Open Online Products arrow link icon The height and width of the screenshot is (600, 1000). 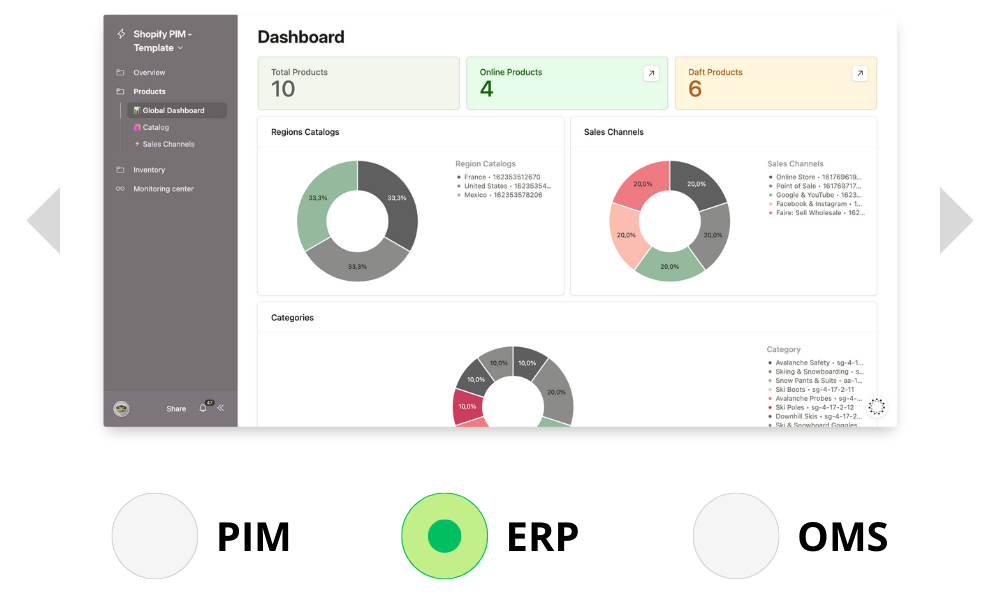[x=651, y=73]
